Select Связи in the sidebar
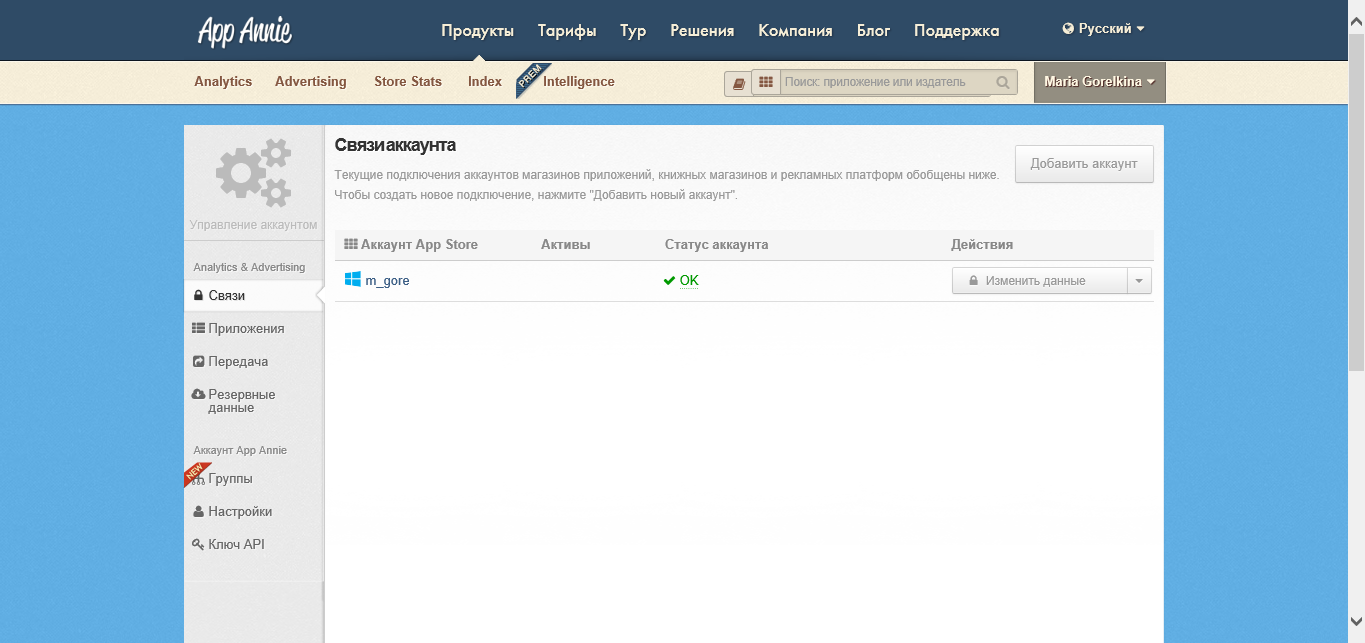1365x643 pixels. (253, 296)
